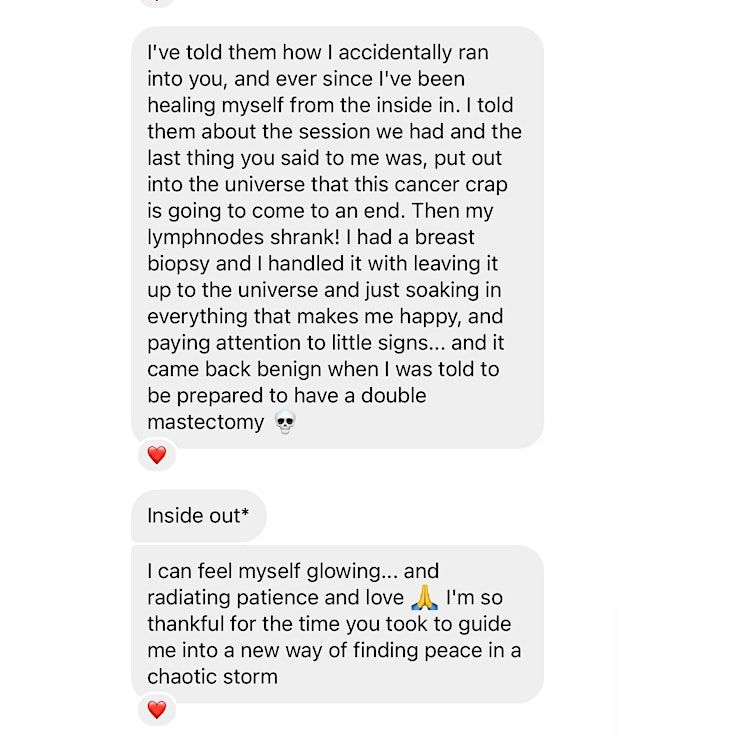Click the praying hands emoji
The image size is (740, 740).
click(x=425, y=598)
